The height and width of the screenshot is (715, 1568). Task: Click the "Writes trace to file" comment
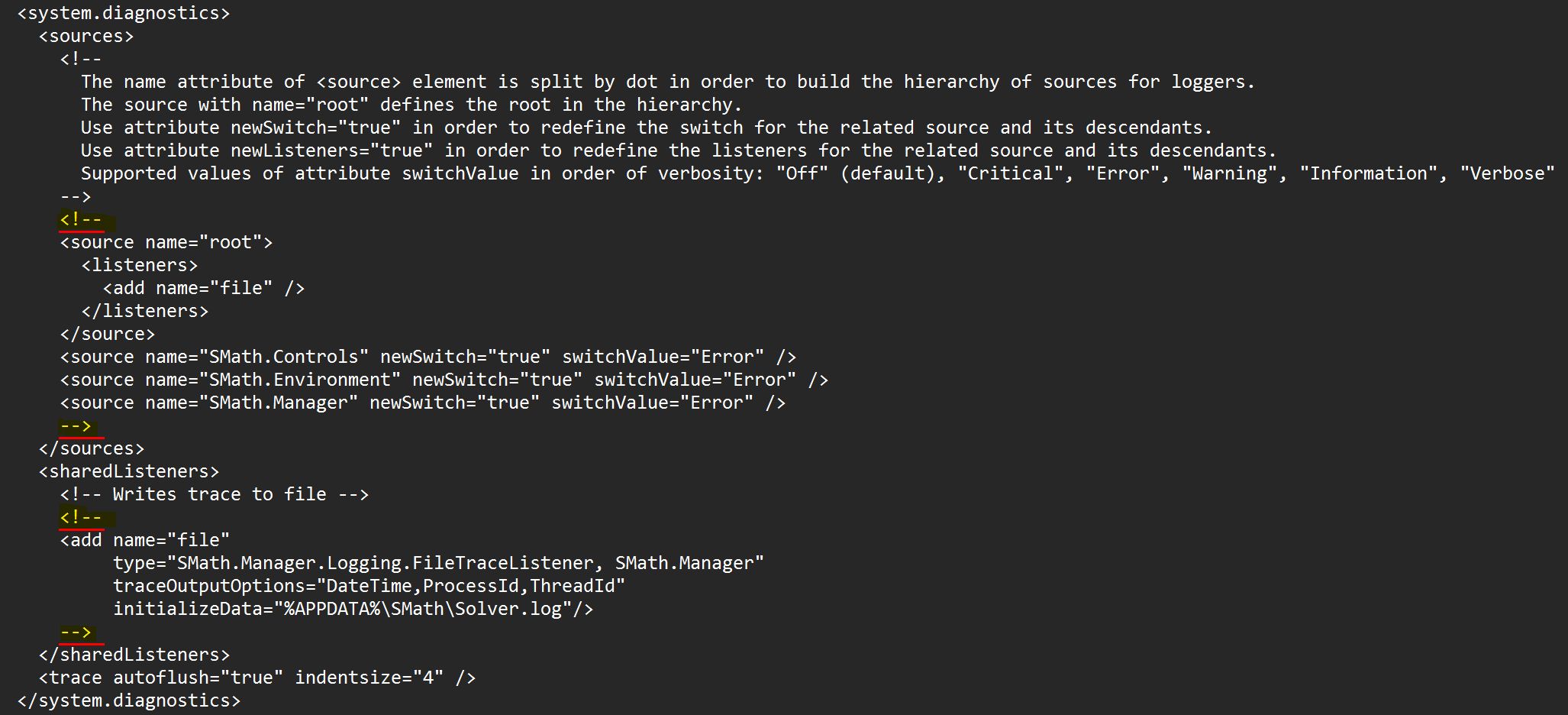click(x=215, y=495)
